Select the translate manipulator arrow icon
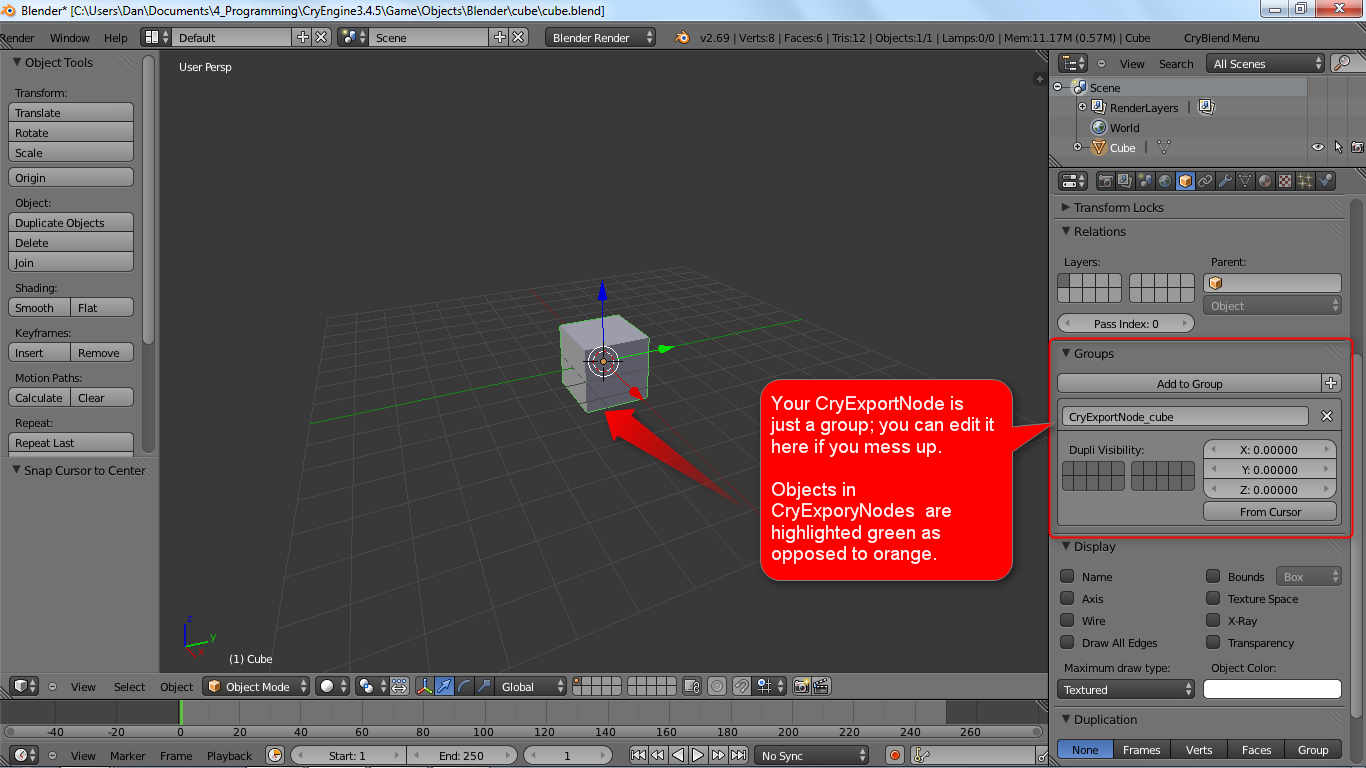1366x768 pixels. [444, 686]
